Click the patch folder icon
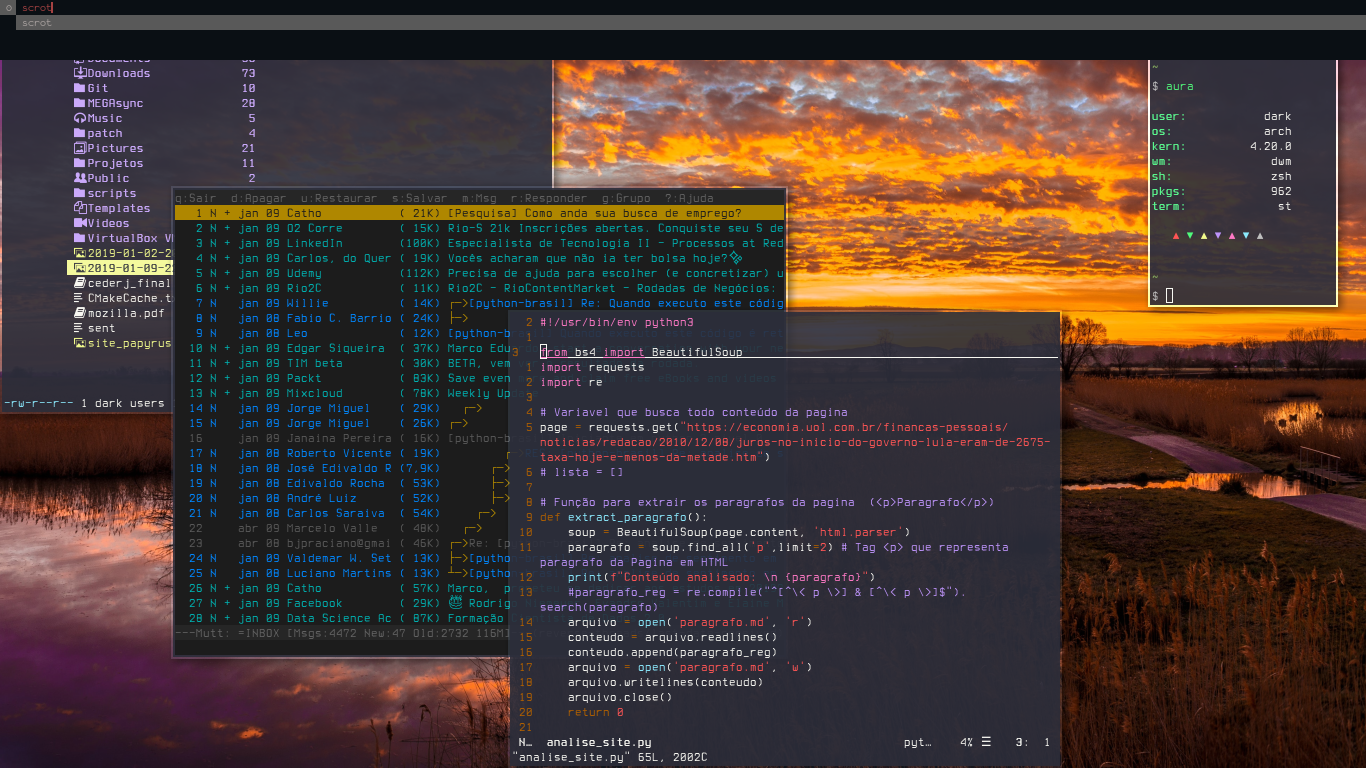 pos(80,133)
